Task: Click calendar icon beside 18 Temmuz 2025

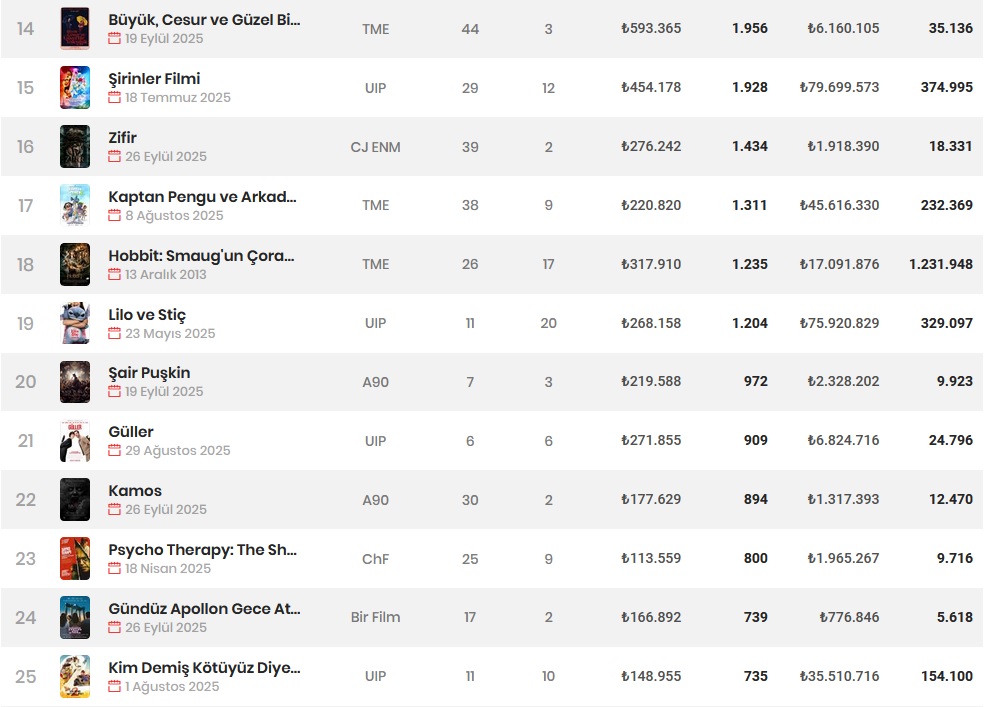Action: tap(115, 98)
